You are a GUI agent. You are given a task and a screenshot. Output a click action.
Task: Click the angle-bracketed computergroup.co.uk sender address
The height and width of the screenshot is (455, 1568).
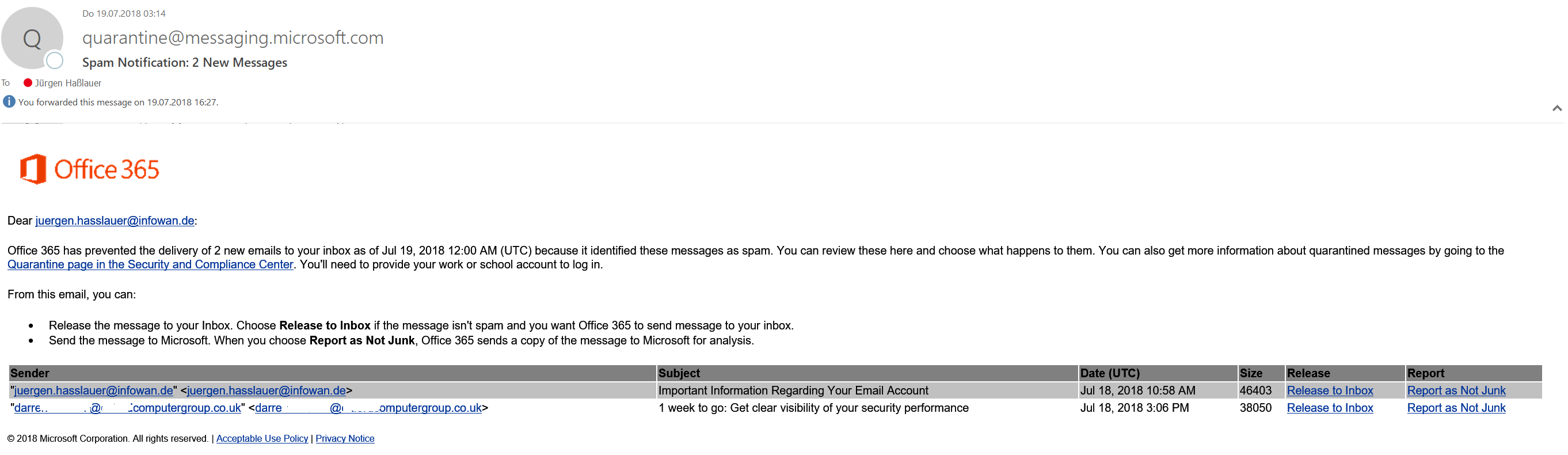pyautogui.click(x=368, y=408)
